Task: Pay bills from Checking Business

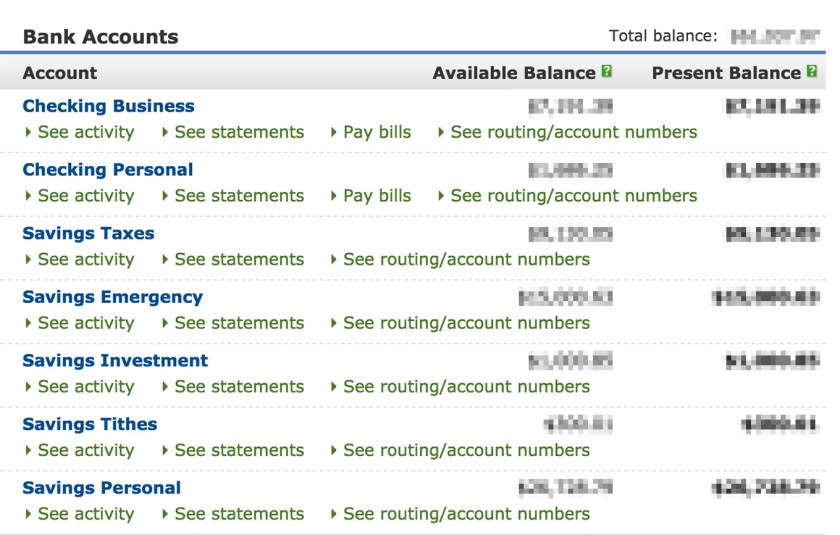Action: 376,132
